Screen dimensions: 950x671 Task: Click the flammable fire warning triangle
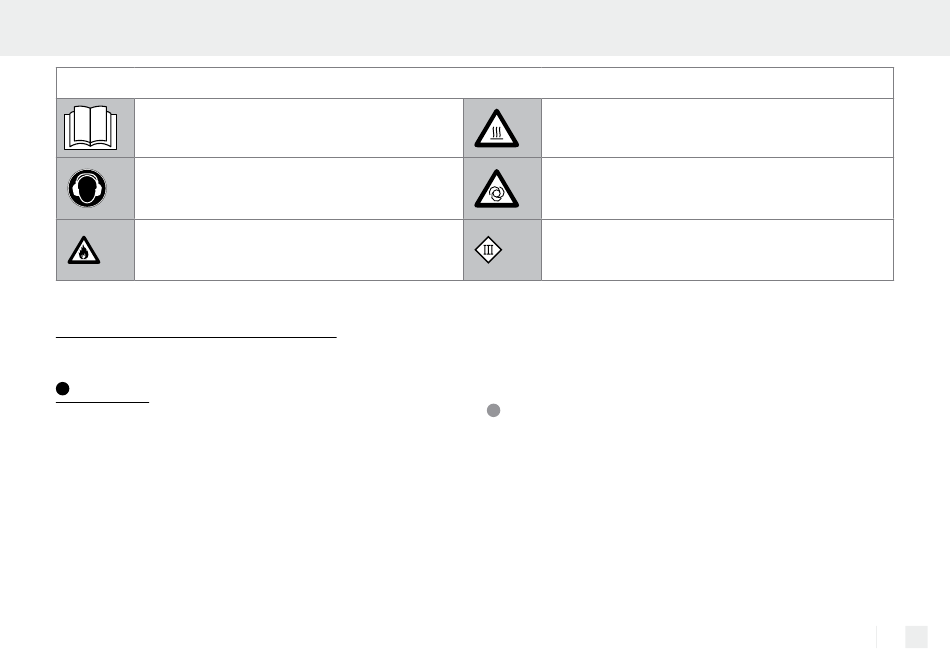click(x=84, y=250)
